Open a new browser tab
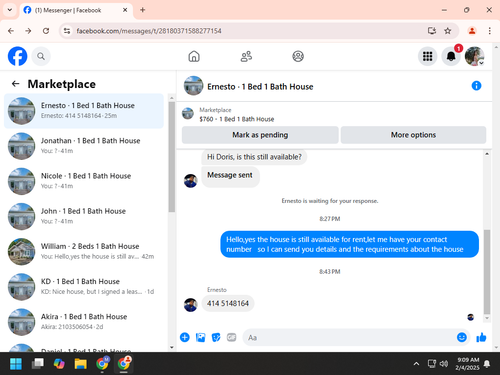This screenshot has height=375, width=500. click(143, 10)
